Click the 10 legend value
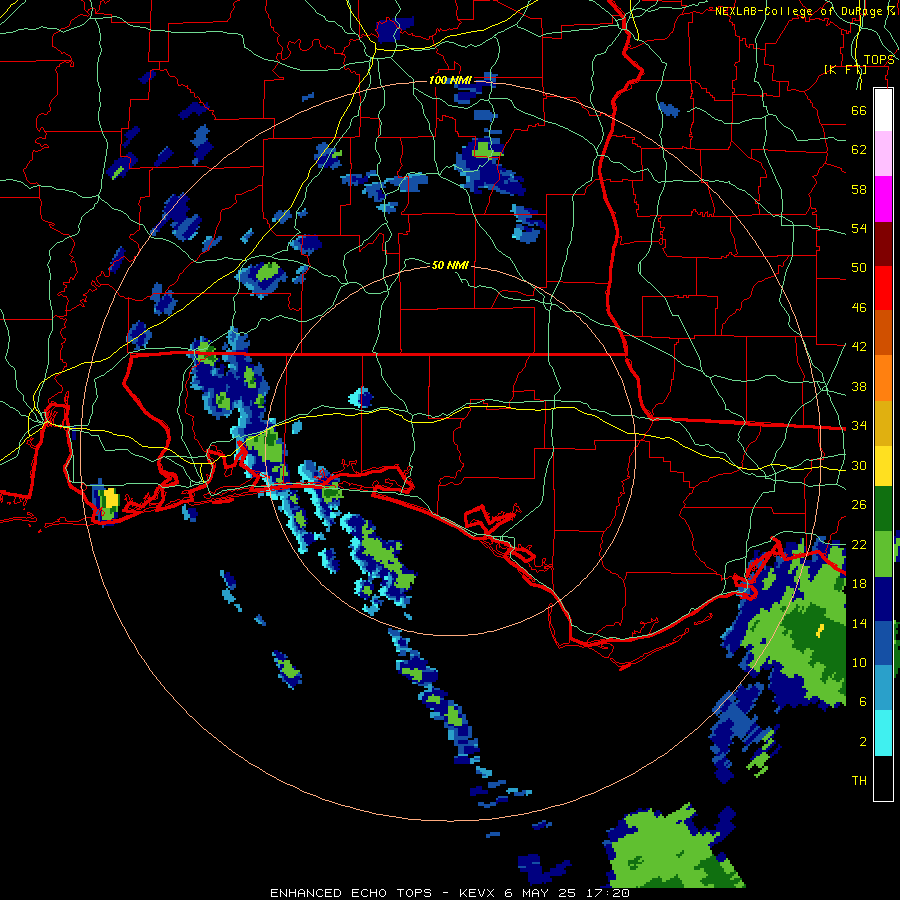This screenshot has height=900, width=900. (859, 663)
